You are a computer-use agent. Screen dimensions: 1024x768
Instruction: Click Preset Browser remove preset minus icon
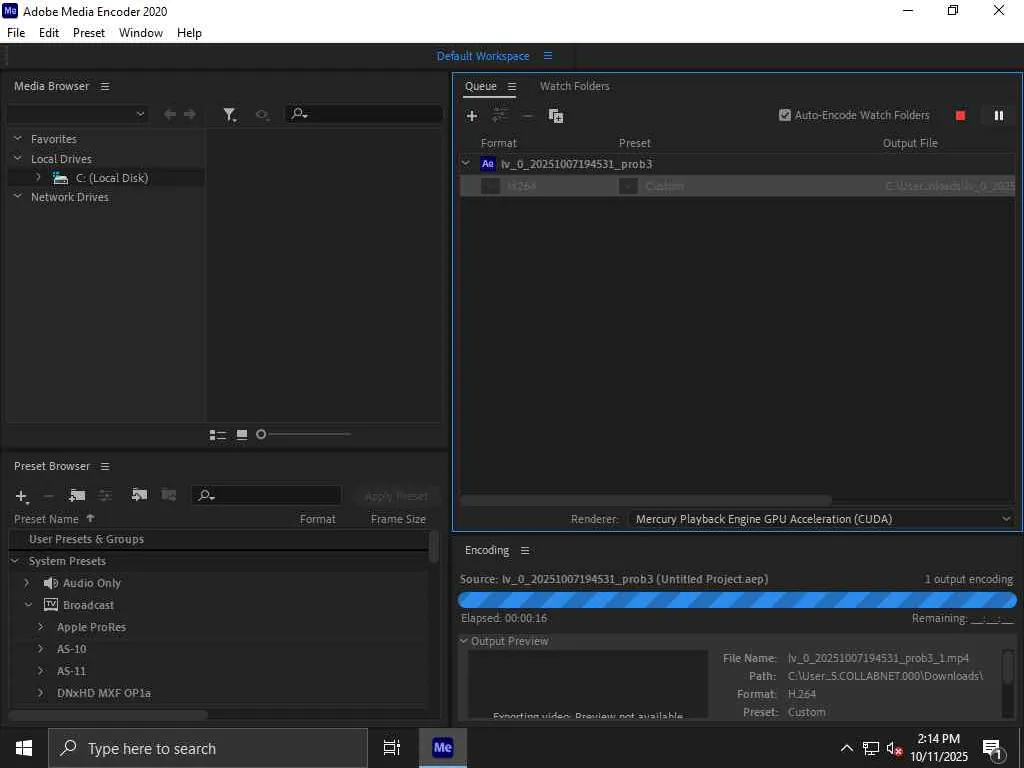pos(48,496)
